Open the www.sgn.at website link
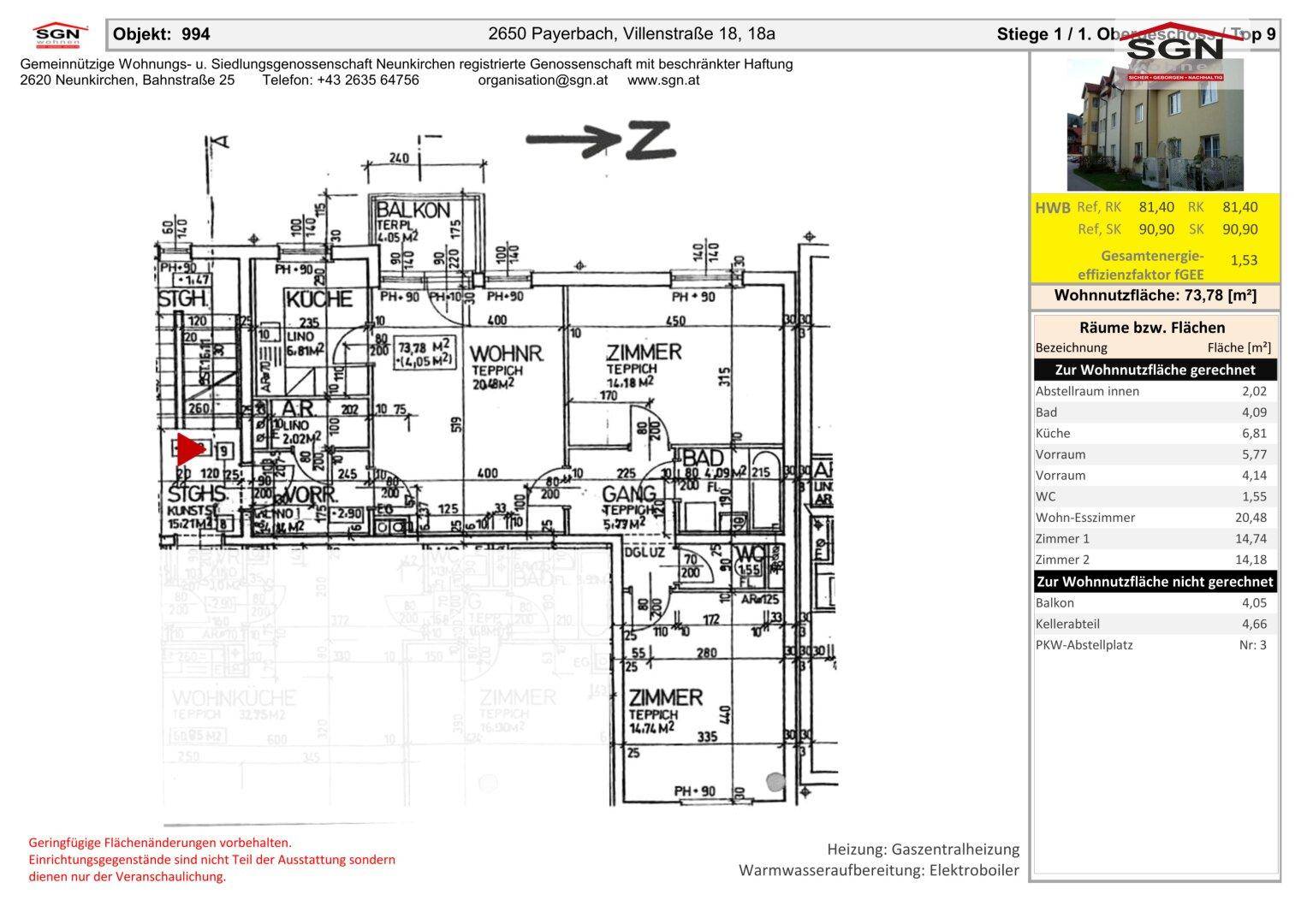Image resolution: width=1307 pixels, height=924 pixels. (663, 80)
